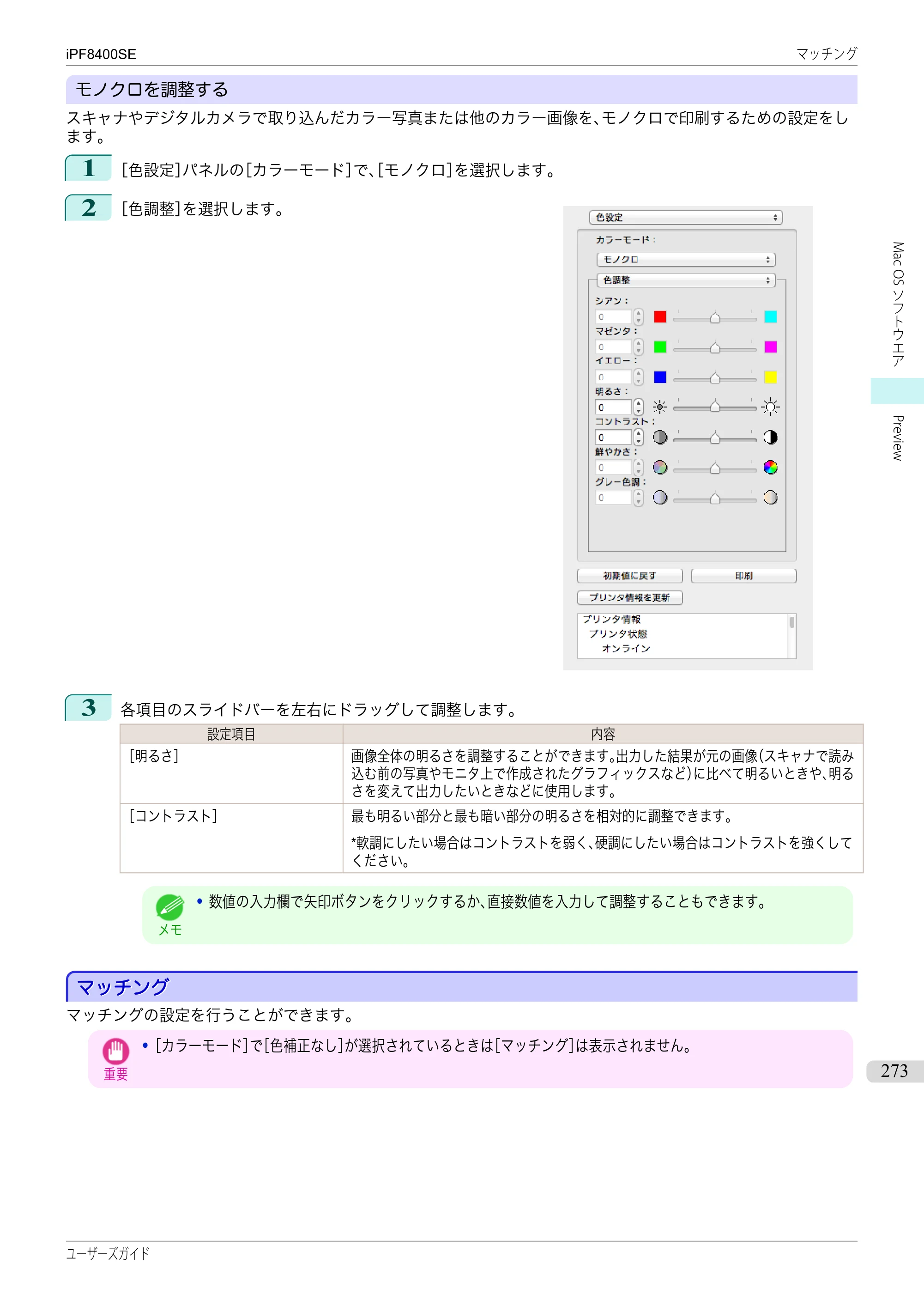Click the 明るさ slider thumb
924x1307 pixels.
click(715, 407)
